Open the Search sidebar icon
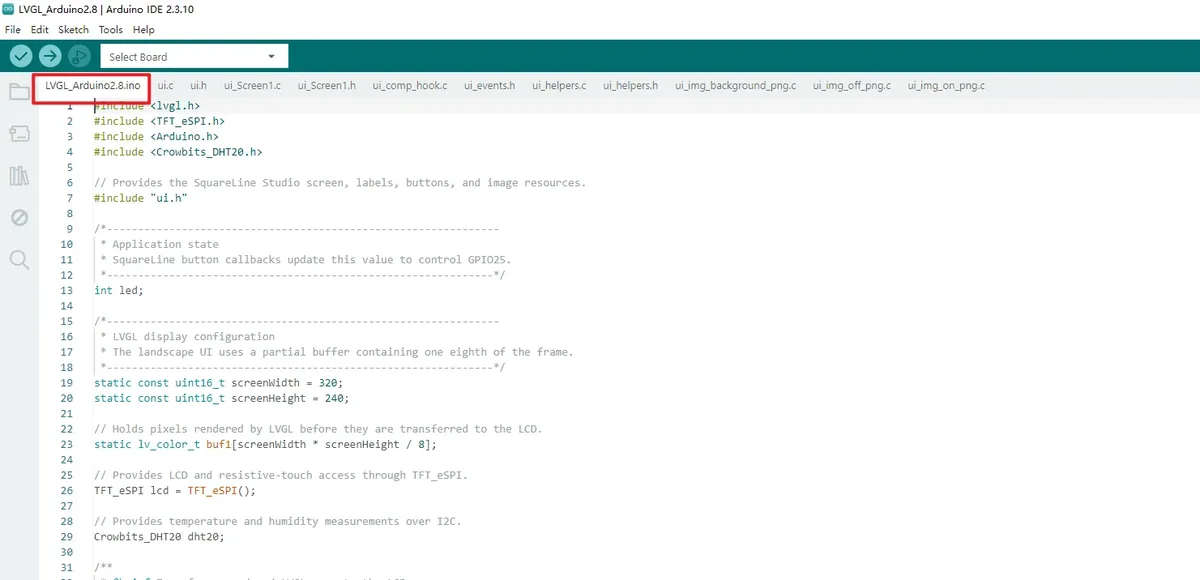The width and height of the screenshot is (1200, 580). pyautogui.click(x=19, y=260)
